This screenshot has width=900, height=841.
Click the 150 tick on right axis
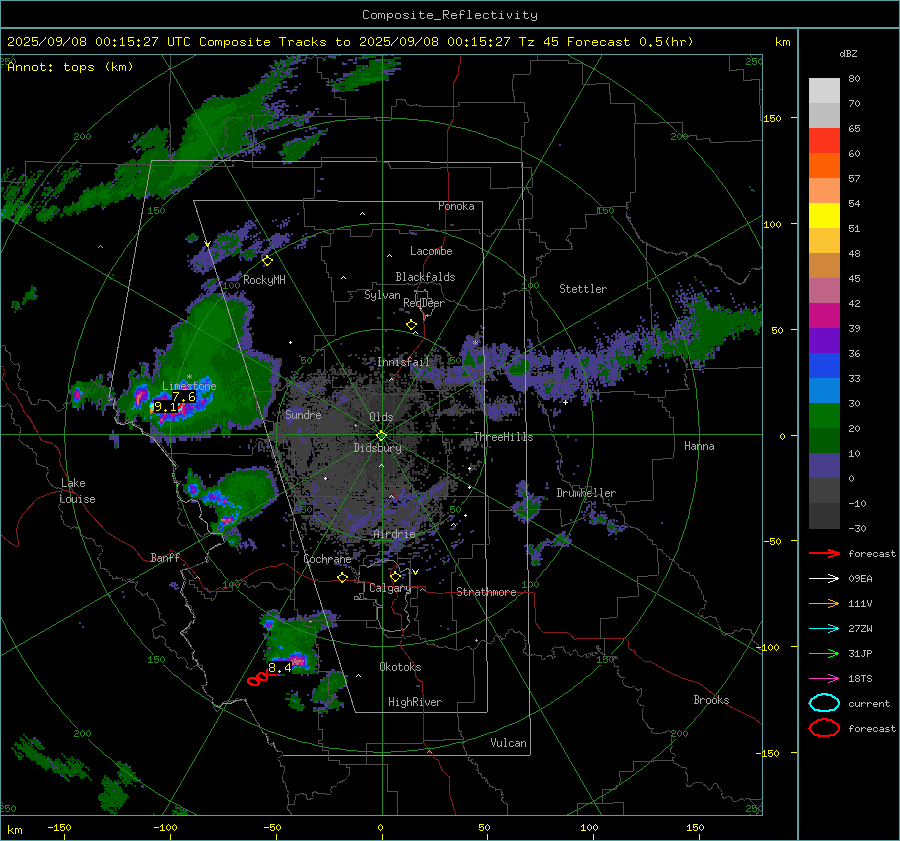click(x=773, y=118)
